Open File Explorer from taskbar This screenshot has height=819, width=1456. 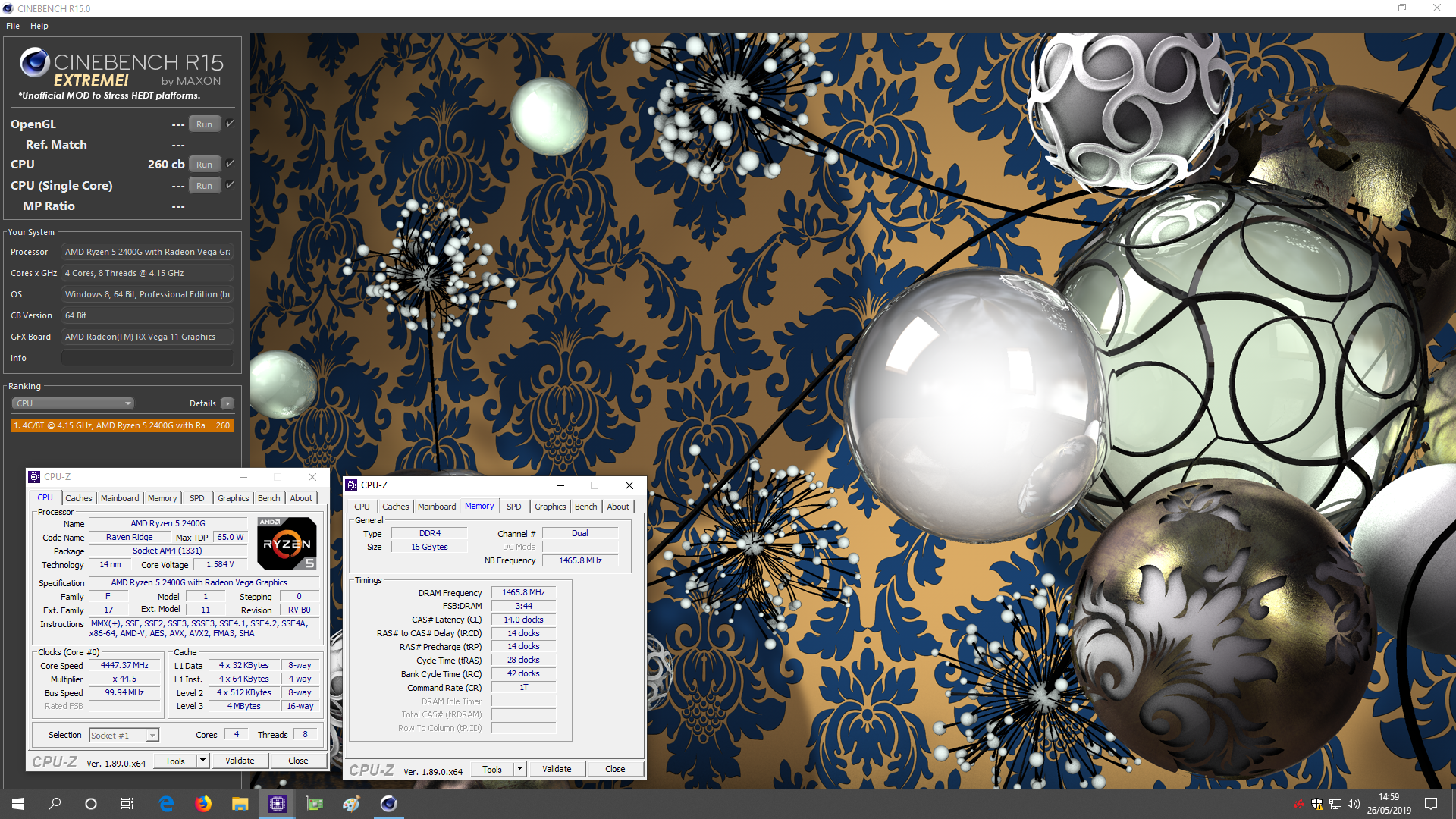tap(240, 804)
